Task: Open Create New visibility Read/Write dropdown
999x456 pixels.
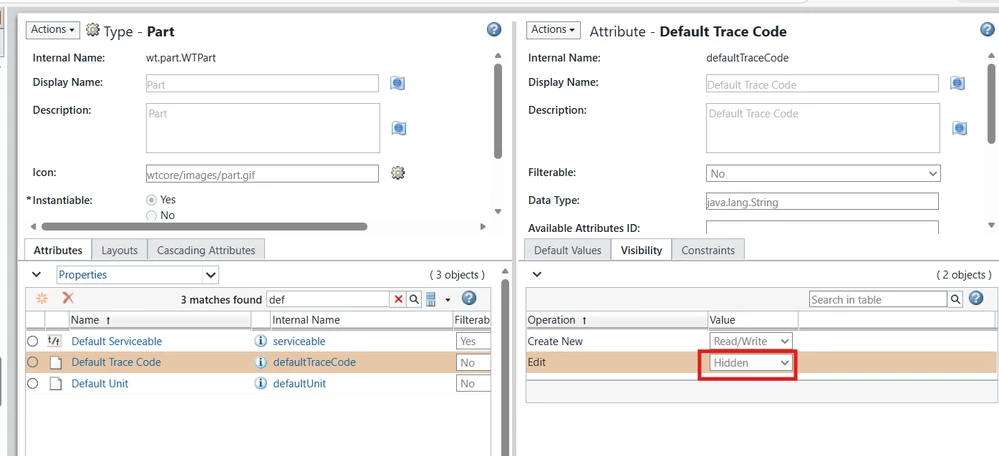Action: tap(751, 341)
